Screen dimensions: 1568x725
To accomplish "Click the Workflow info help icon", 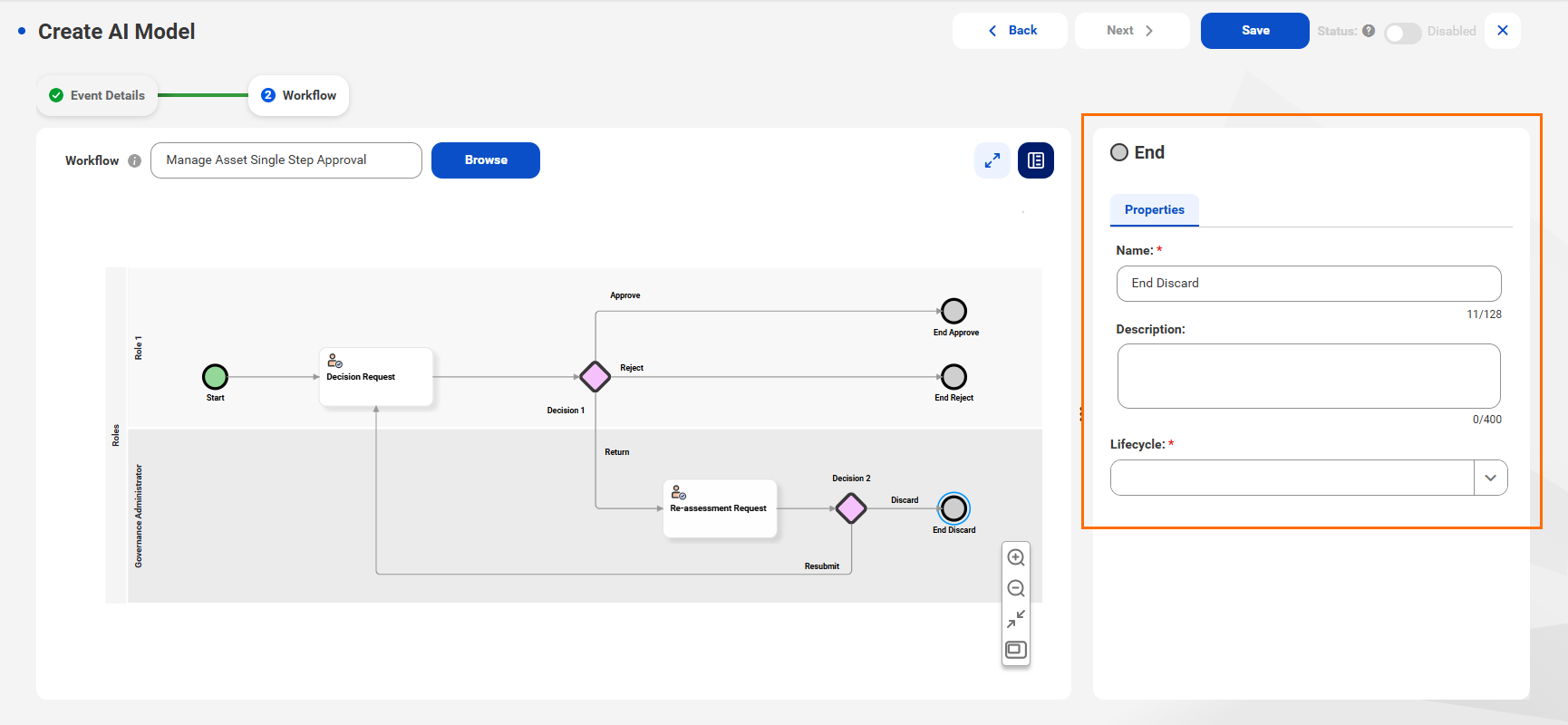I will click(134, 160).
